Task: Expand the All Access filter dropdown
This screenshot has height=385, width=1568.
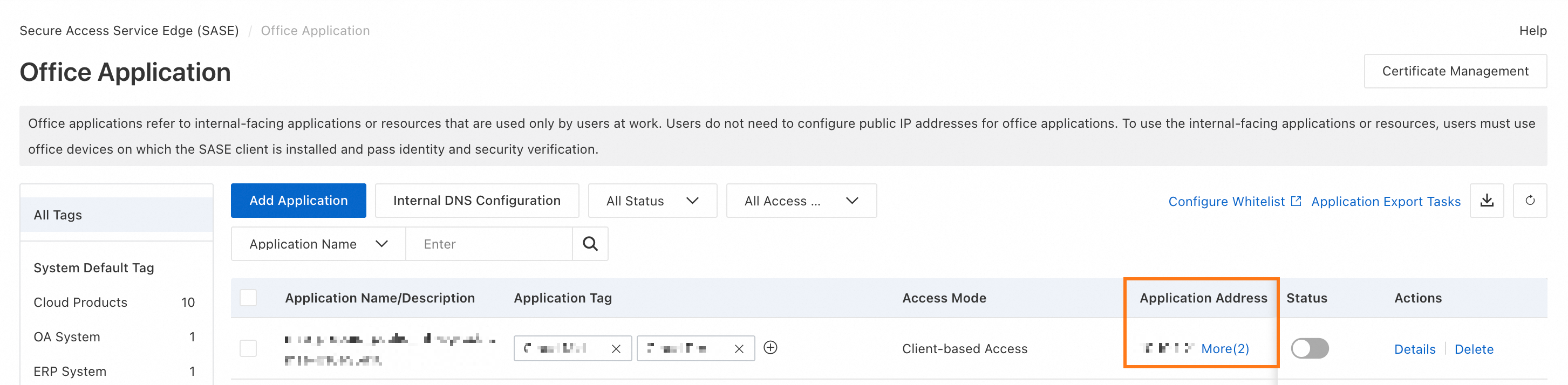Action: click(800, 201)
